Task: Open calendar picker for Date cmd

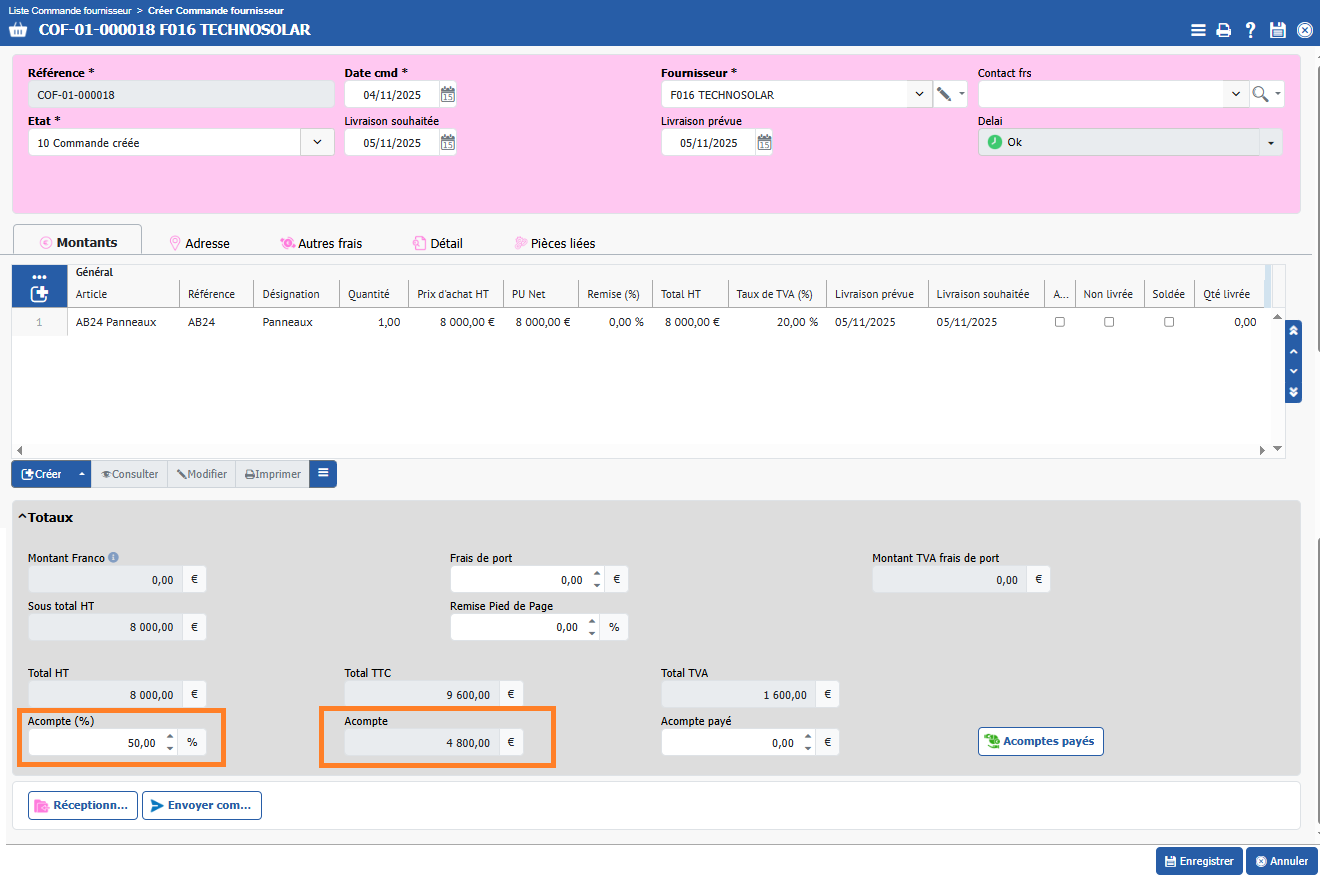Action: [x=448, y=95]
